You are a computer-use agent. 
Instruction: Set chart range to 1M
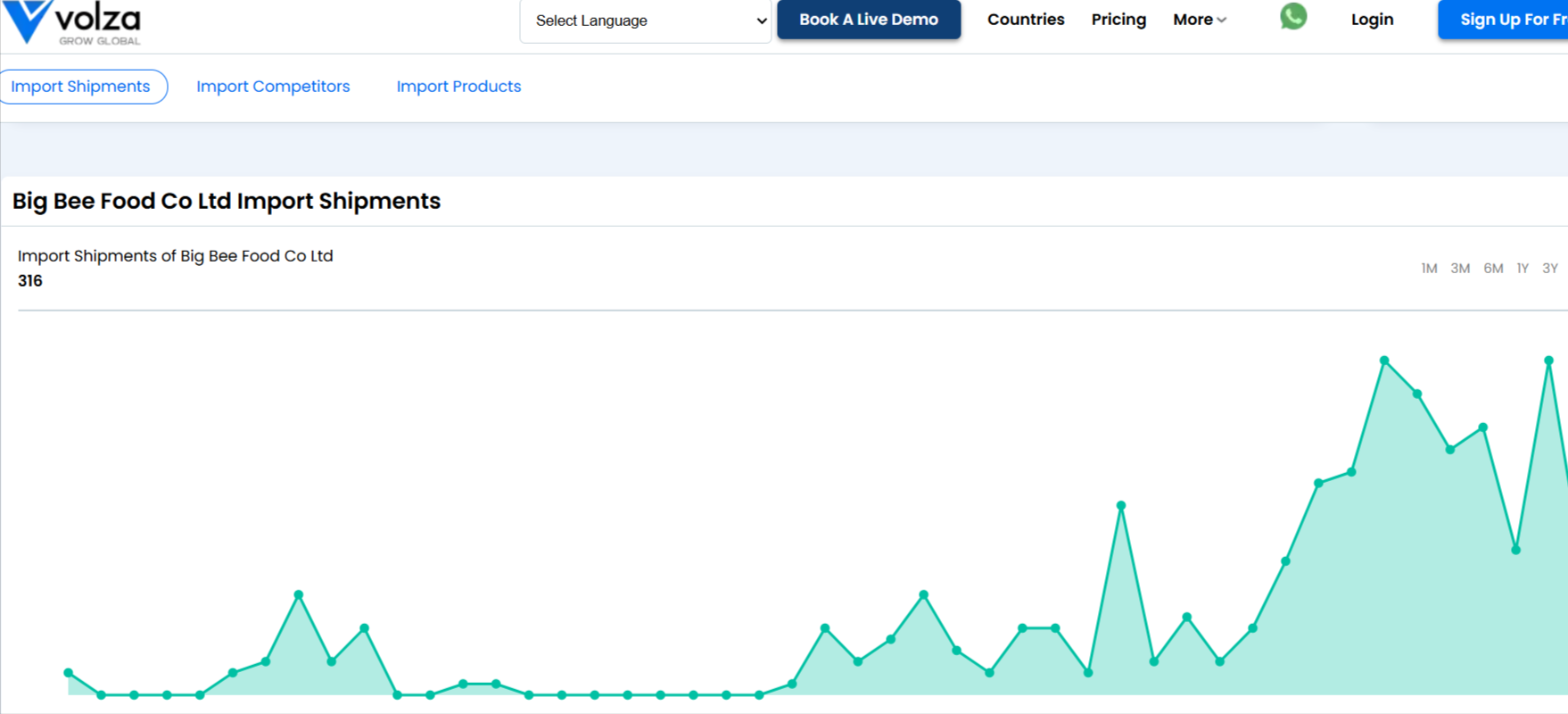point(1429,269)
